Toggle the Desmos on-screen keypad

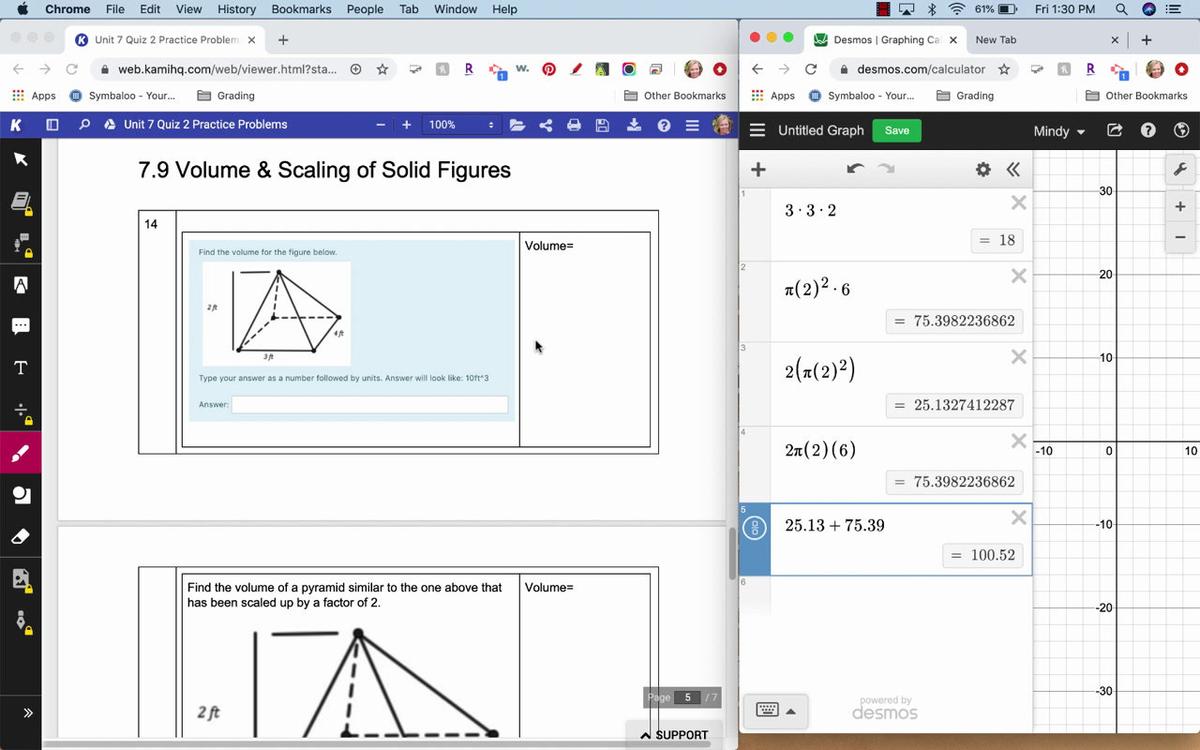coord(776,711)
